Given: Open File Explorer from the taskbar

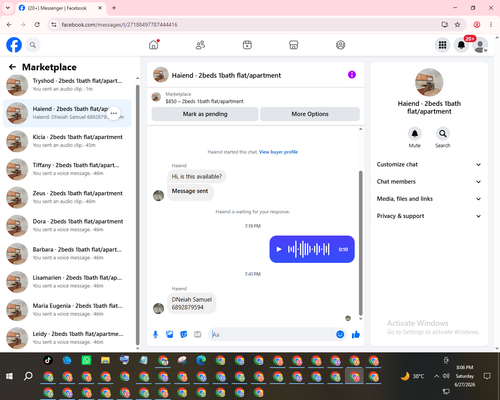Looking at the screenshot, I should coord(105,360).
